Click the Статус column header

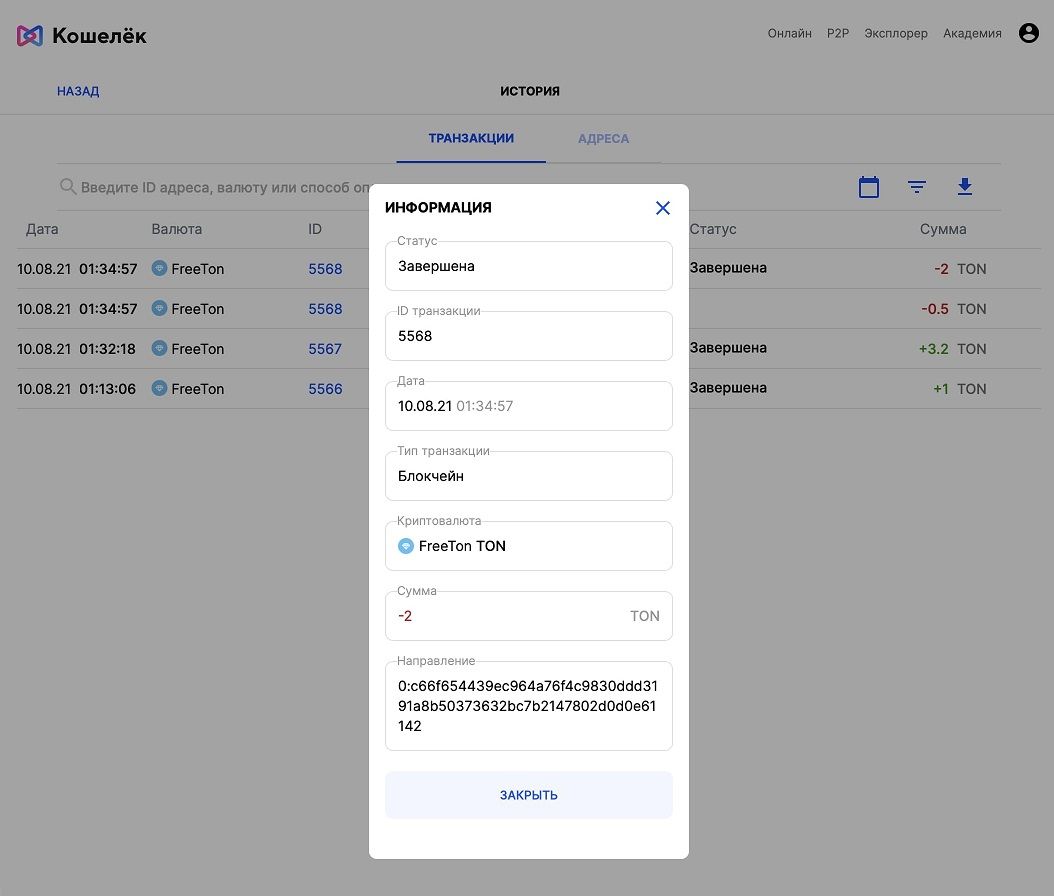click(713, 229)
